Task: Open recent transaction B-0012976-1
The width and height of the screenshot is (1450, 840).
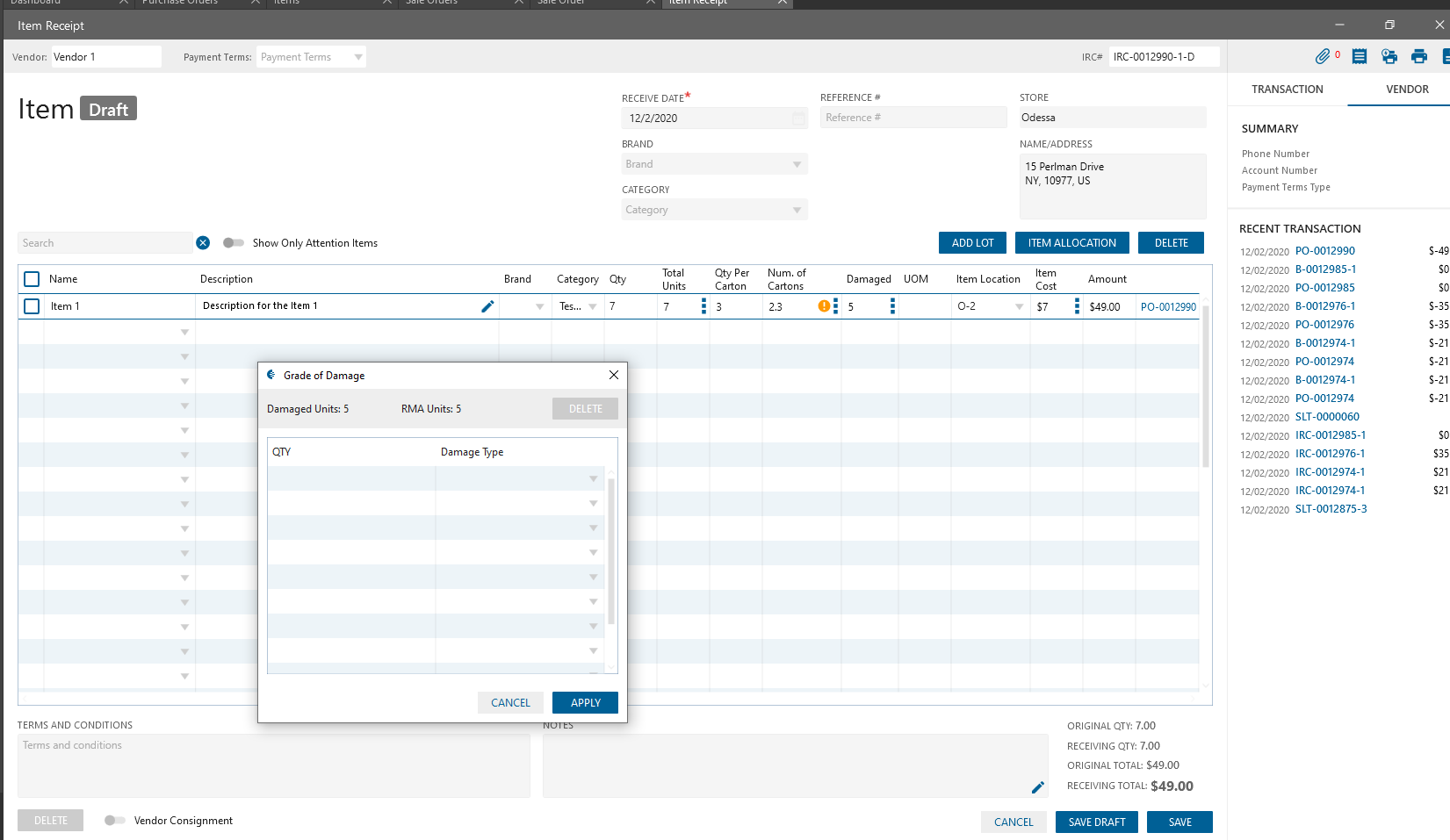Action: pyautogui.click(x=1325, y=306)
